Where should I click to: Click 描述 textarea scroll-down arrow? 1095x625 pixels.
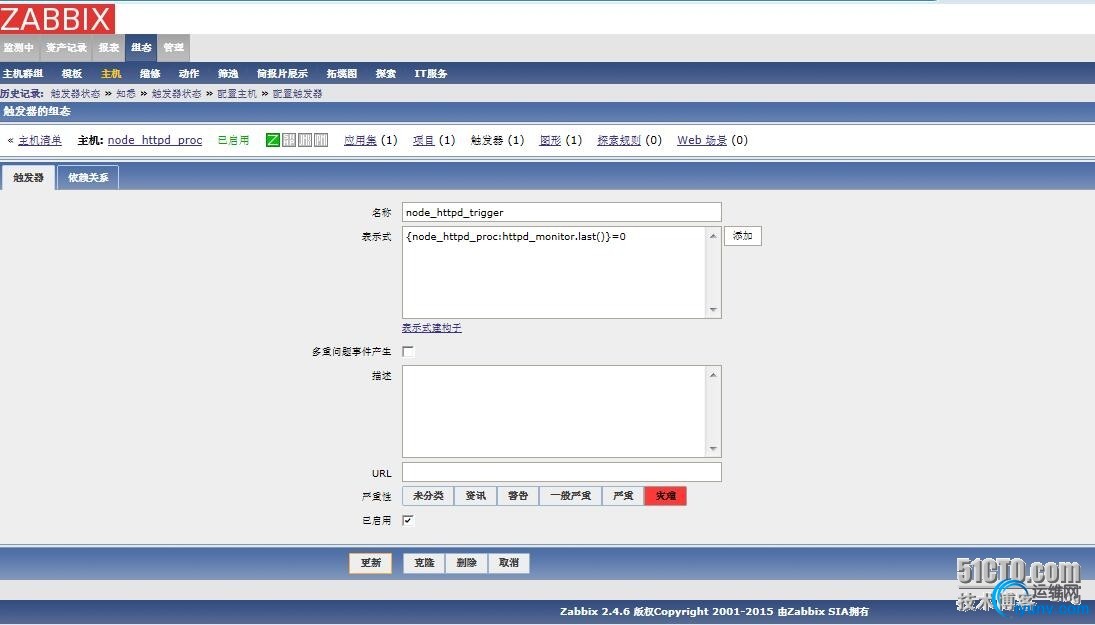[713, 448]
